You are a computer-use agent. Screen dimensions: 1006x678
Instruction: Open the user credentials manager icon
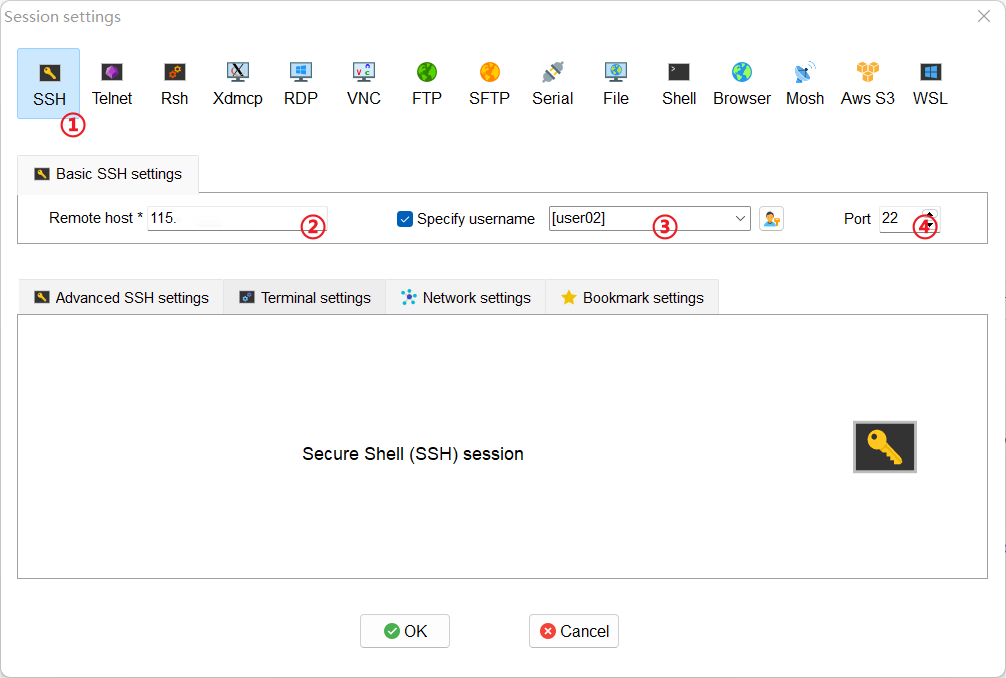coord(770,219)
